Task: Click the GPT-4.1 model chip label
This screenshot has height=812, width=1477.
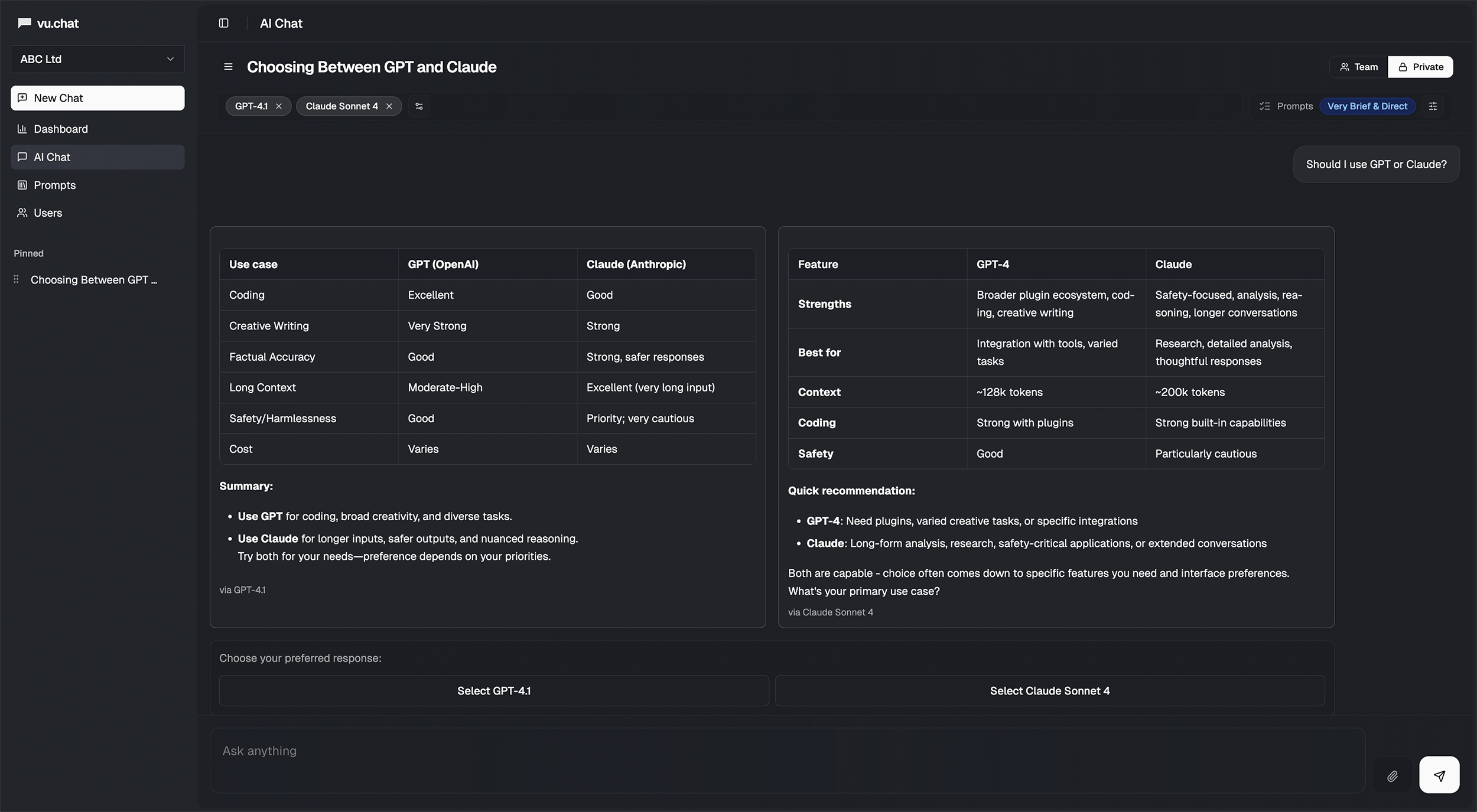Action: click(251, 106)
